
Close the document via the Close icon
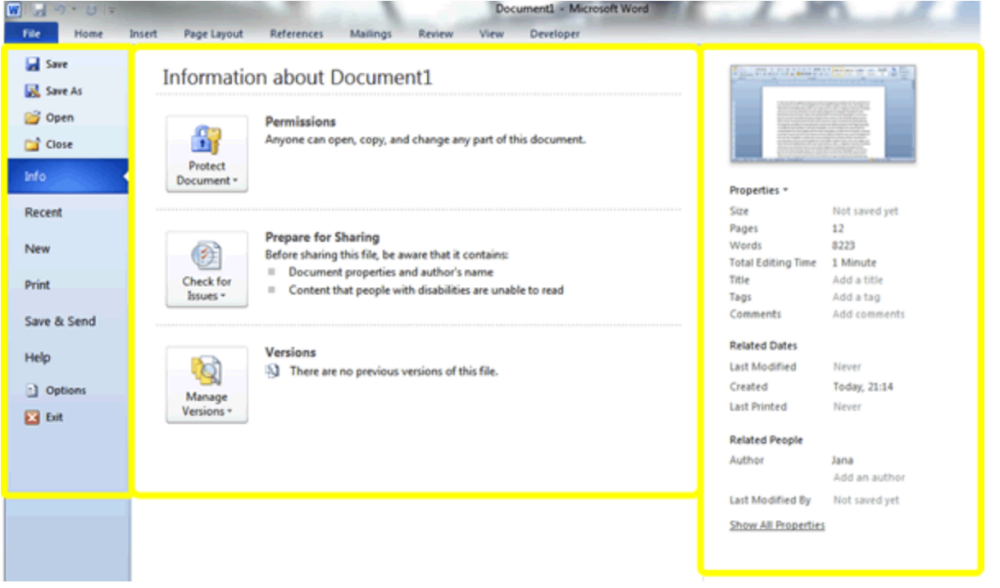coord(32,144)
